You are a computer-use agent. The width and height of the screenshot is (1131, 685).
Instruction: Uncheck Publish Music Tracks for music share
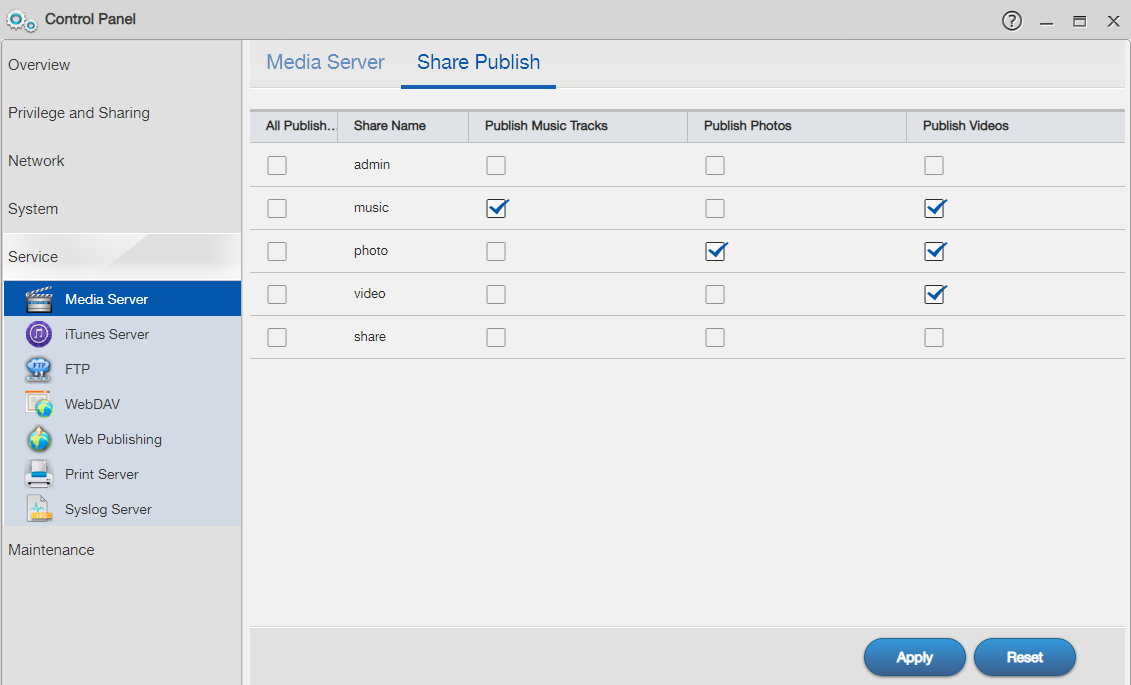[496, 208]
